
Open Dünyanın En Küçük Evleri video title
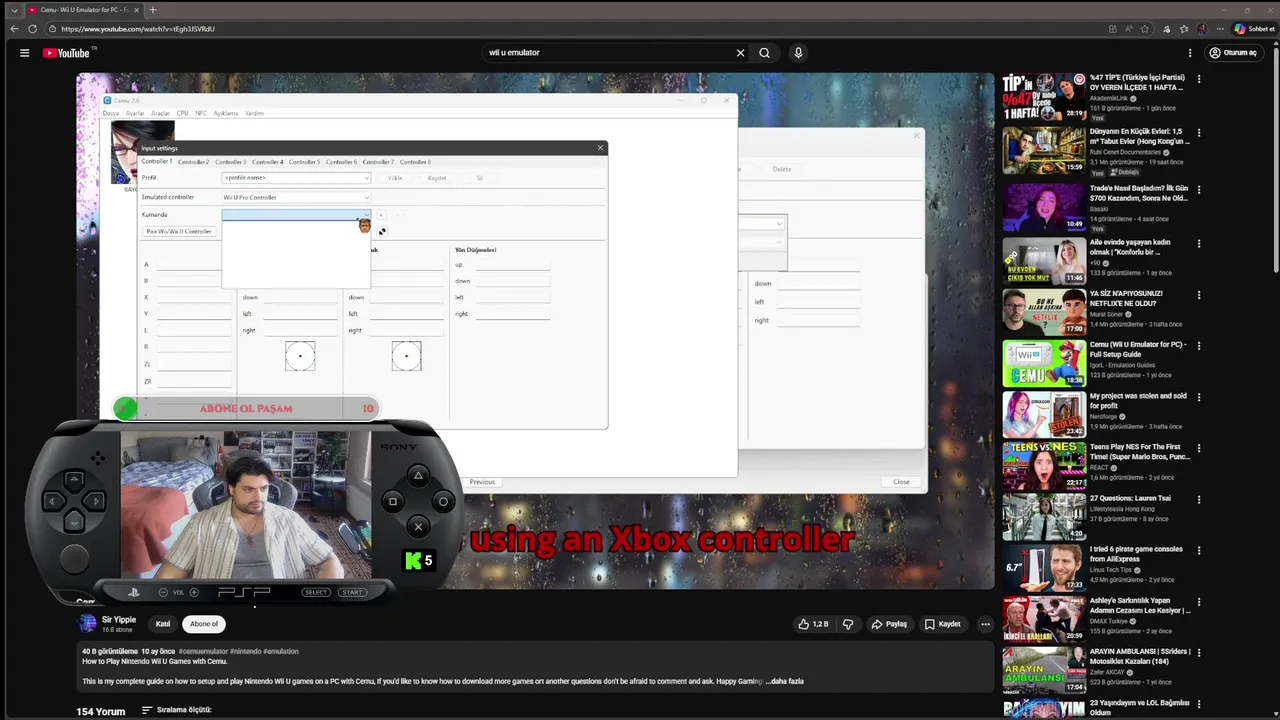(x=1138, y=136)
